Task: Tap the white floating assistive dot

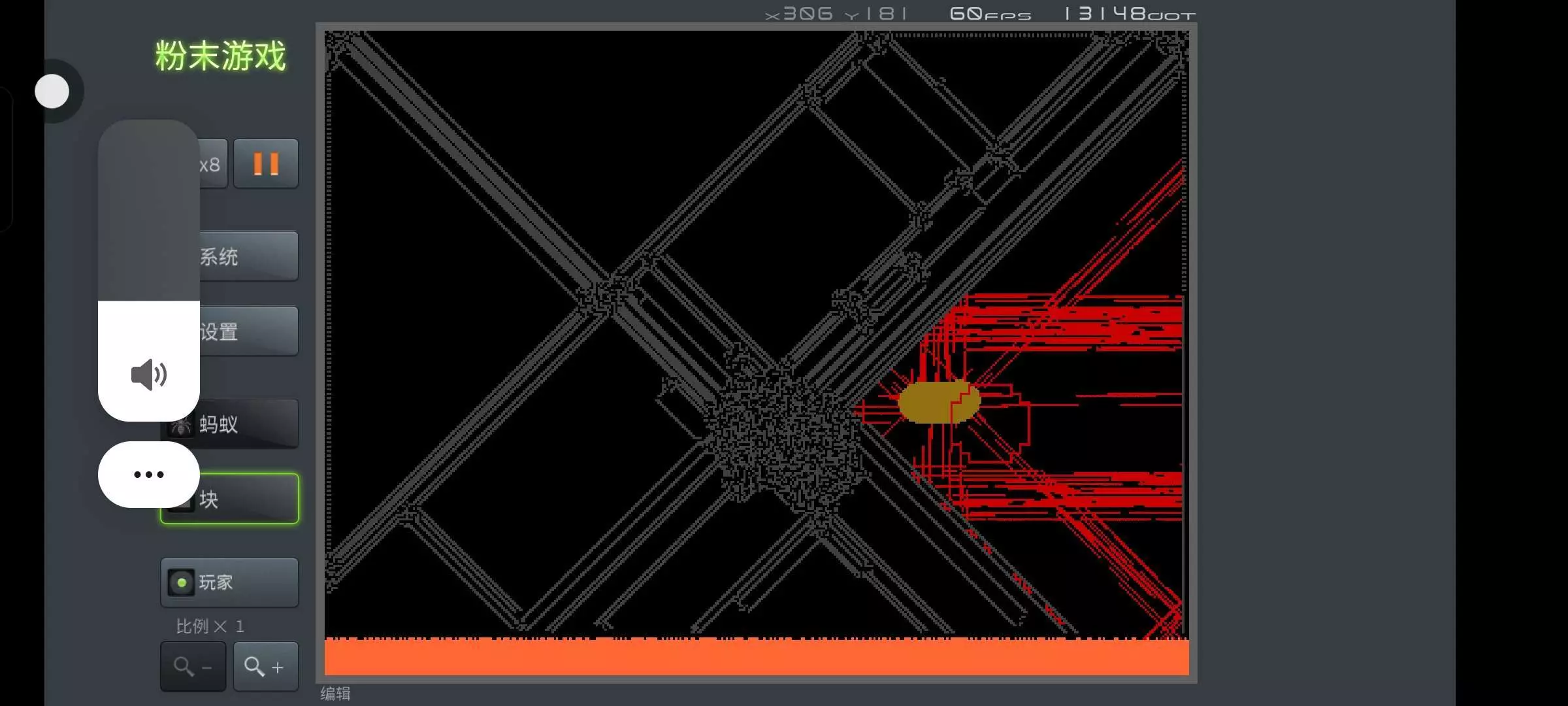Action: 52,91
